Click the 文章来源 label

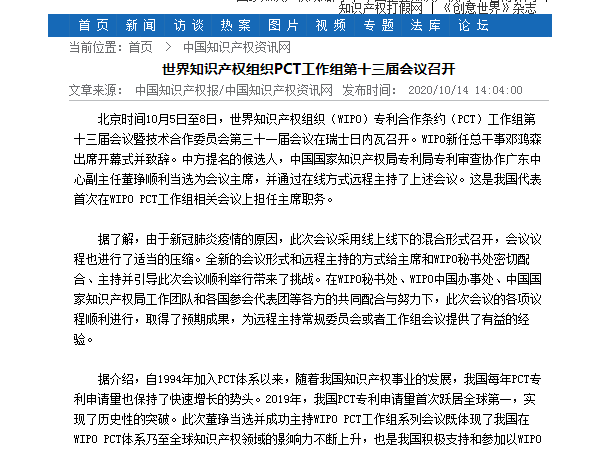tap(96, 90)
